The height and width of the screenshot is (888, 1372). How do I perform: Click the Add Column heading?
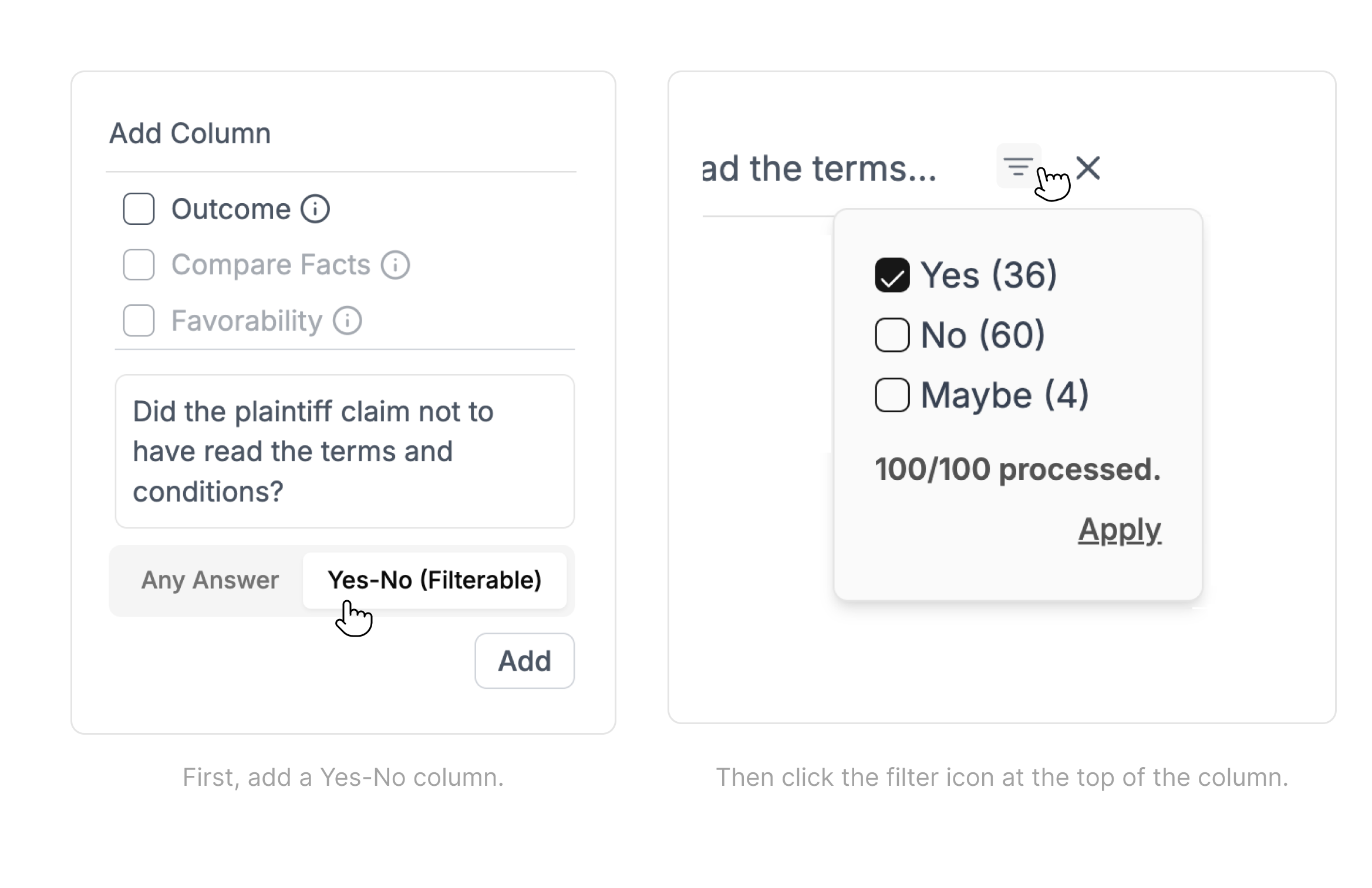tap(190, 133)
